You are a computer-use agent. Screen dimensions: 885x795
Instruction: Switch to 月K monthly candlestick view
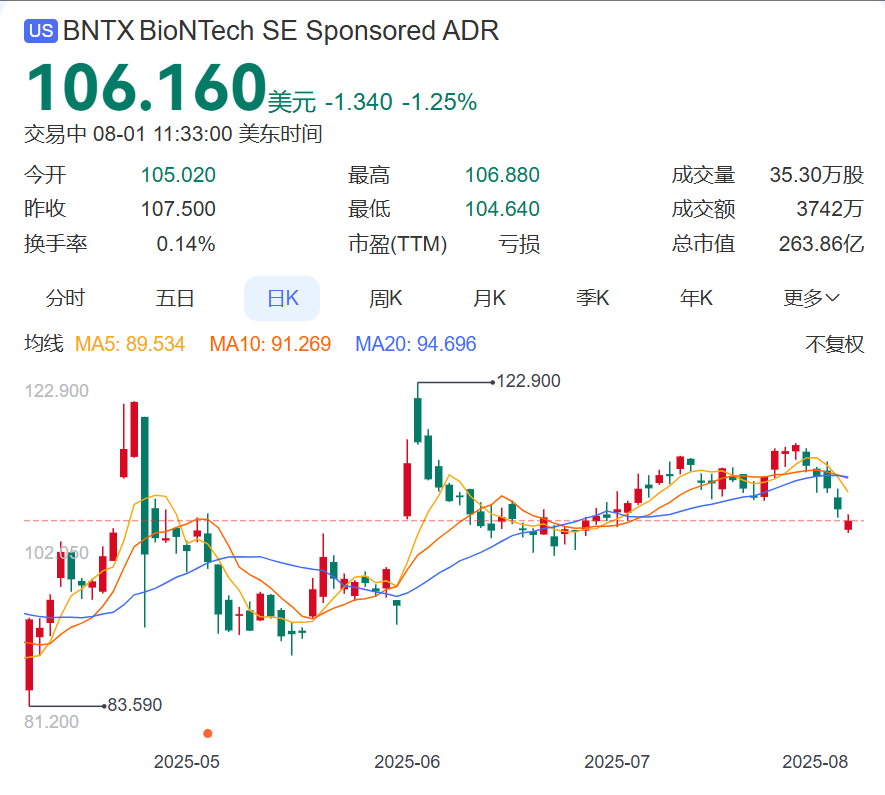point(489,298)
